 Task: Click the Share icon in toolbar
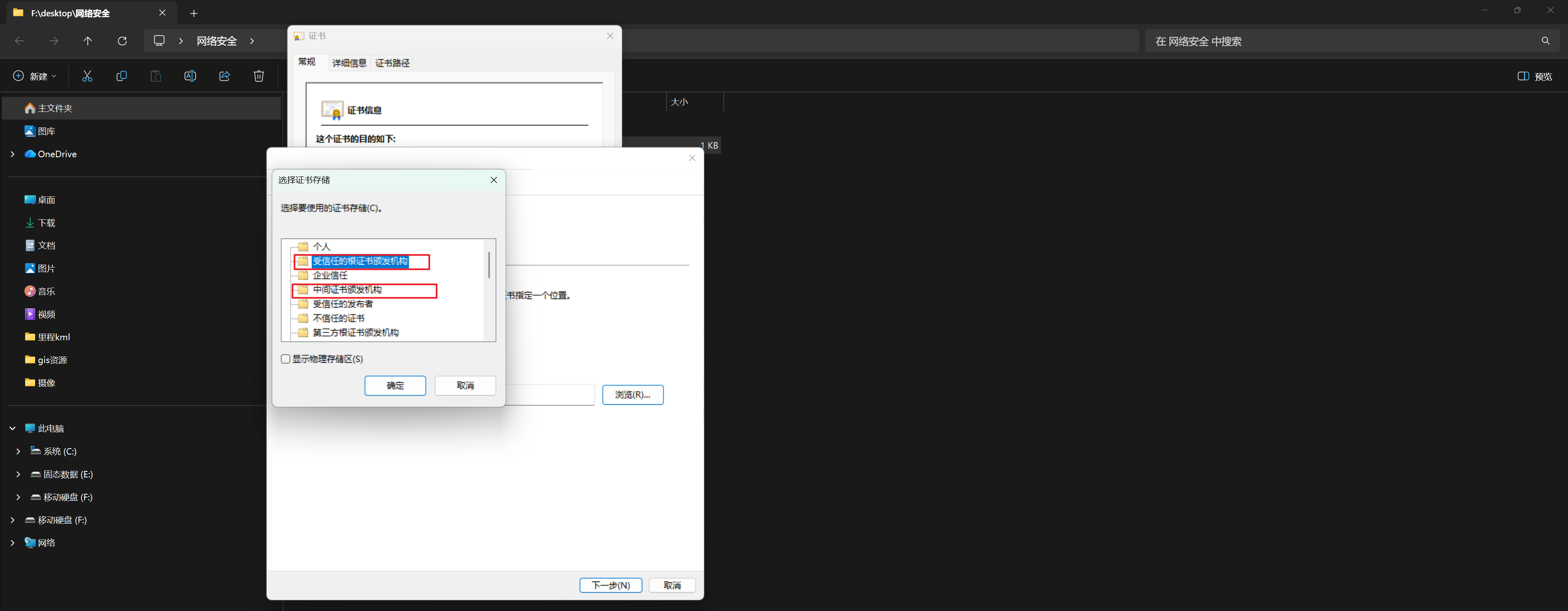point(225,76)
